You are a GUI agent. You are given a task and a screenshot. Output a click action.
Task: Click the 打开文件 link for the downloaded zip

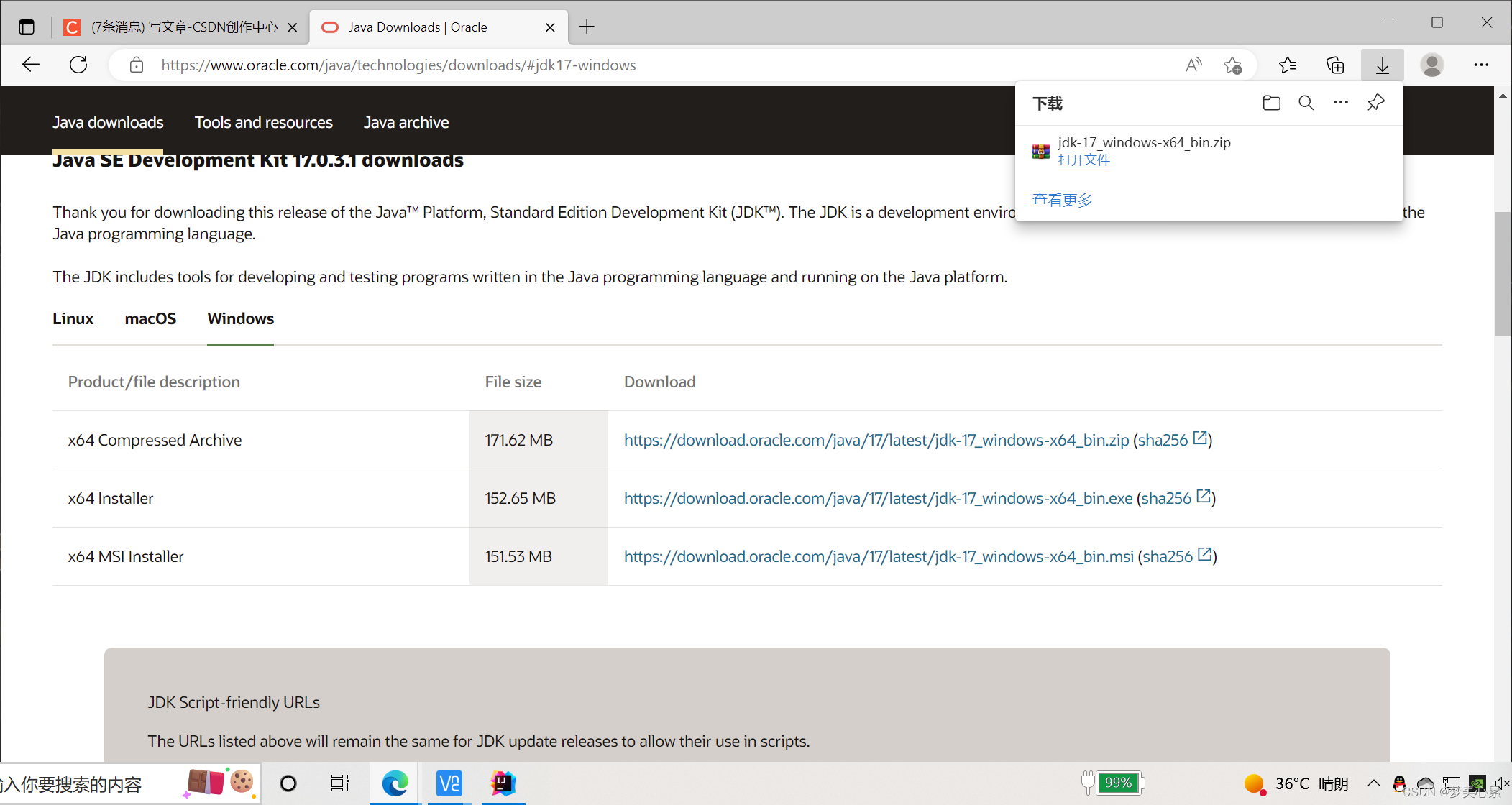(1083, 160)
